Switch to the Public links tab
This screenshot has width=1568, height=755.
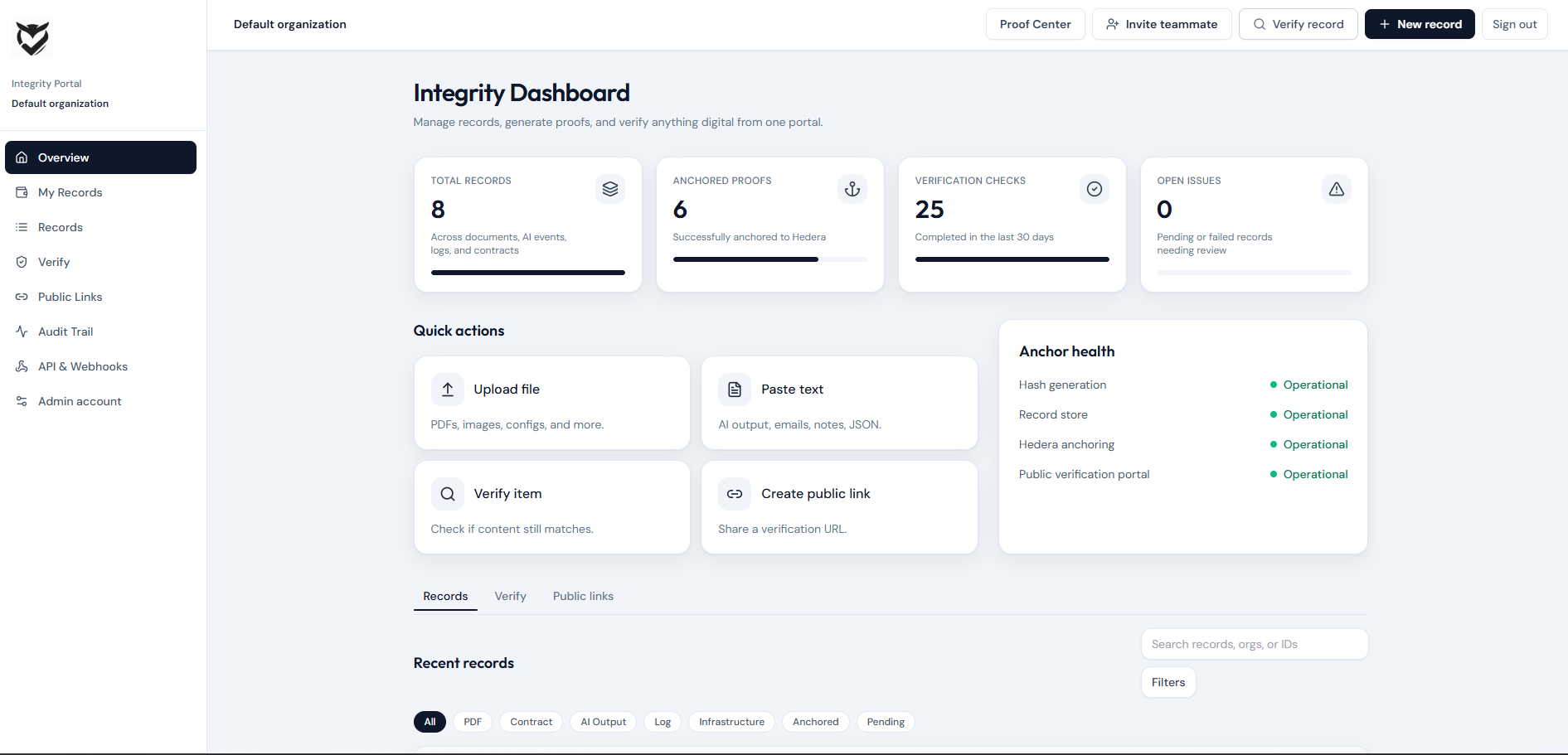tap(583, 596)
